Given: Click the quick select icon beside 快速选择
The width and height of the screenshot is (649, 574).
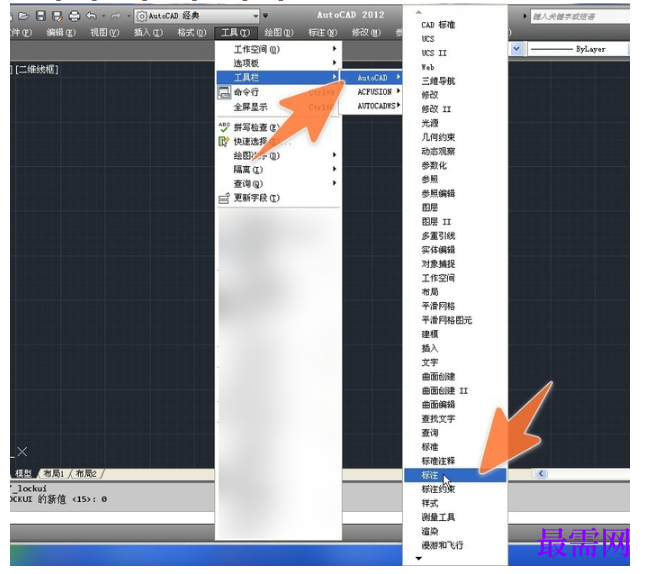Looking at the screenshot, I should pyautogui.click(x=224, y=142).
